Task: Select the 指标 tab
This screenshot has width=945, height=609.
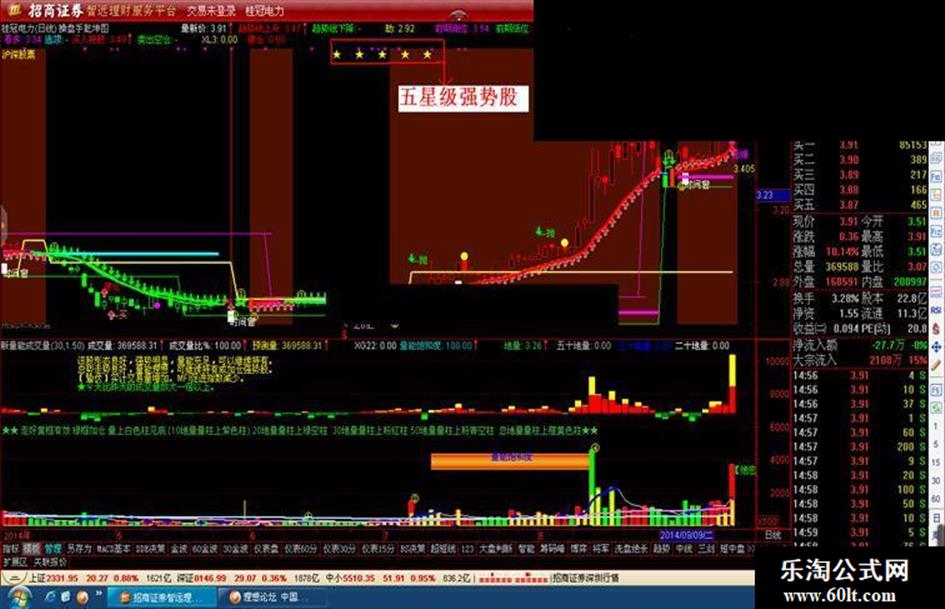Action: point(10,549)
